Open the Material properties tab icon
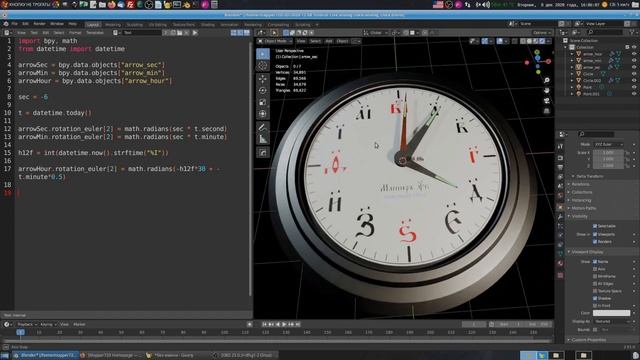The width and height of the screenshot is (640, 360). (x=560, y=264)
